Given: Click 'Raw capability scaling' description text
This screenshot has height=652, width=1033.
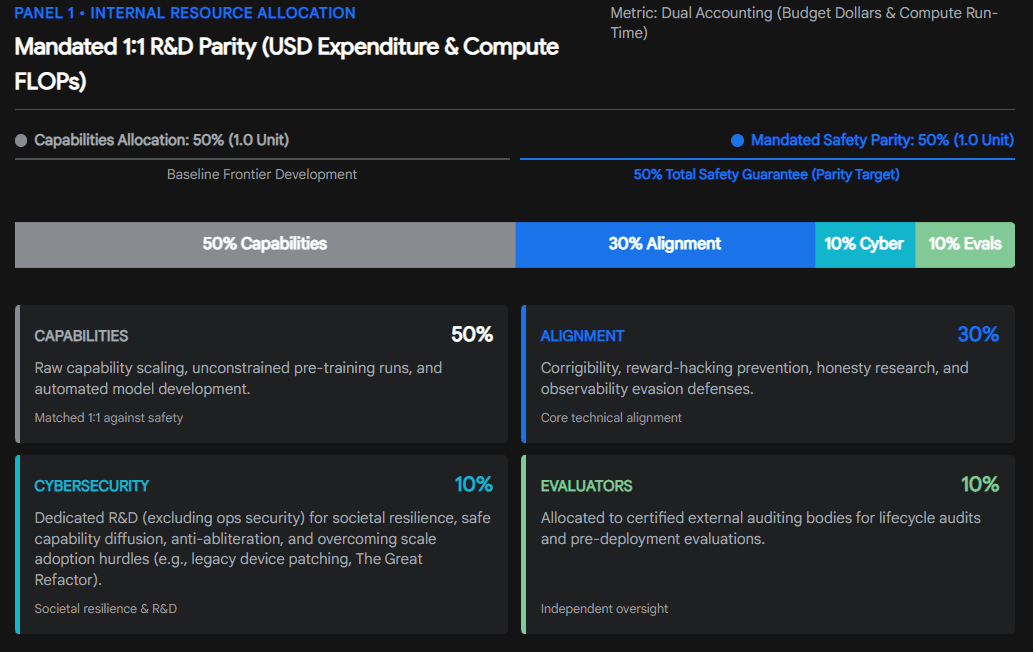Looking at the screenshot, I should pos(238,378).
